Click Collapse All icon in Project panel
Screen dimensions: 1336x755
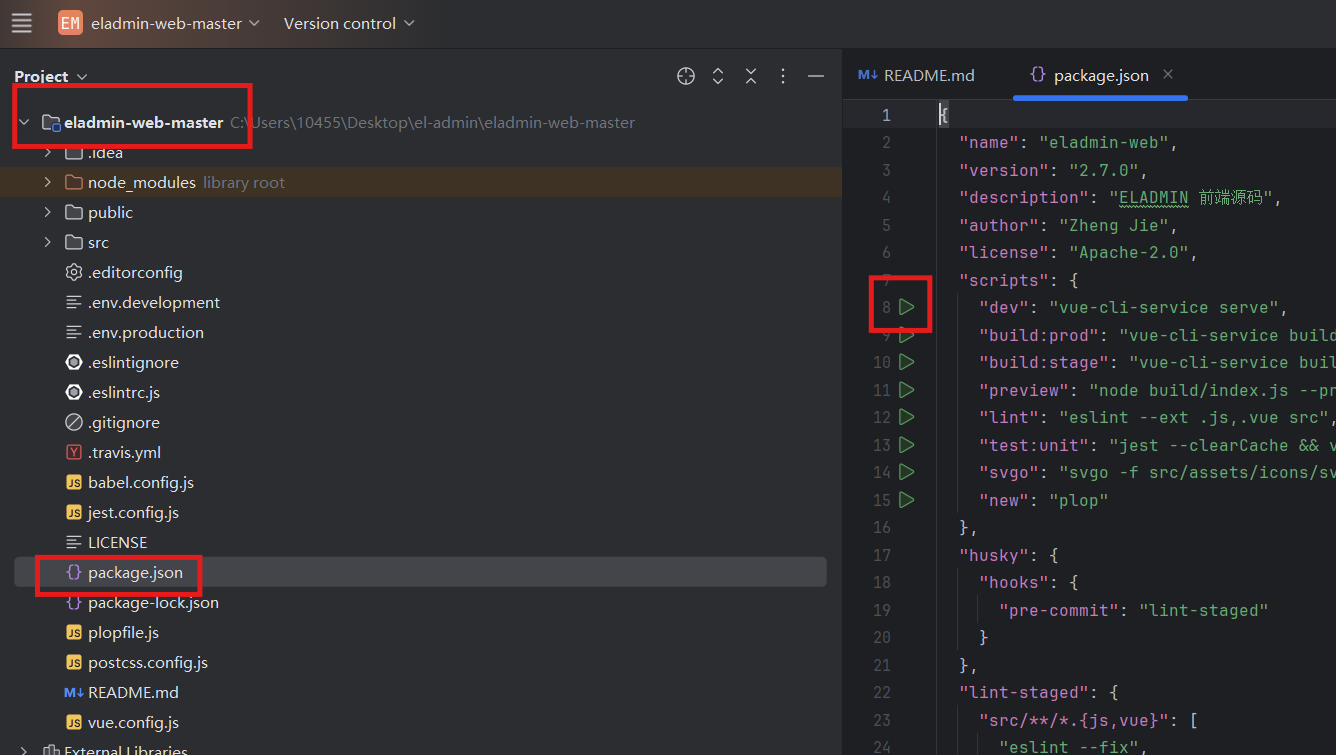[751, 76]
